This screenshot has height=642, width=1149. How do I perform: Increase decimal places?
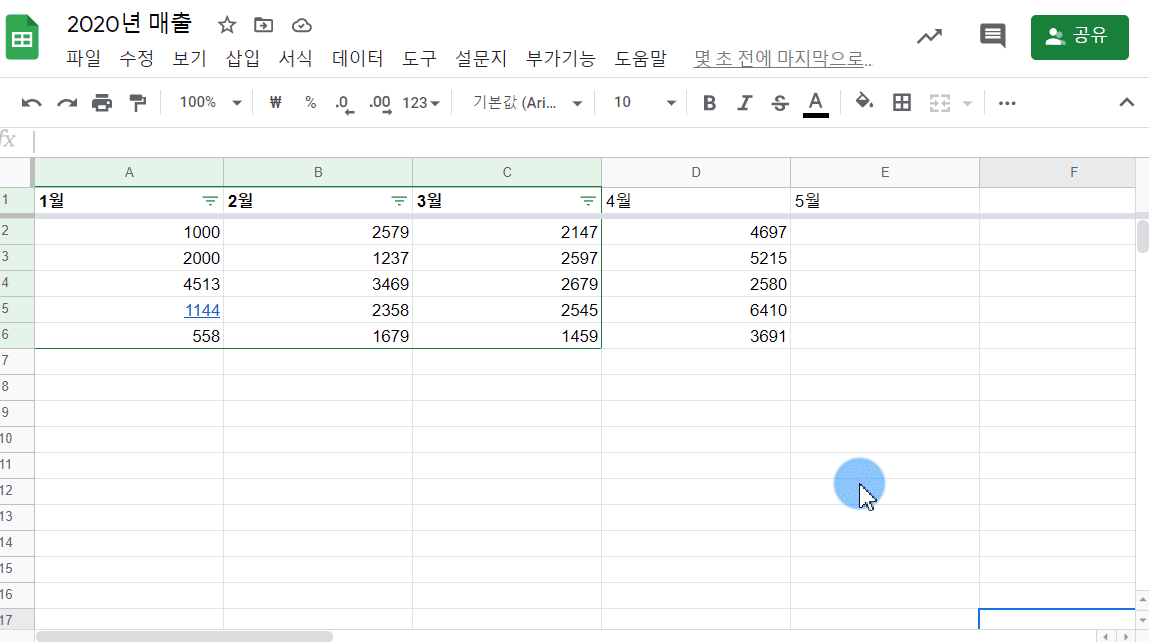click(380, 103)
